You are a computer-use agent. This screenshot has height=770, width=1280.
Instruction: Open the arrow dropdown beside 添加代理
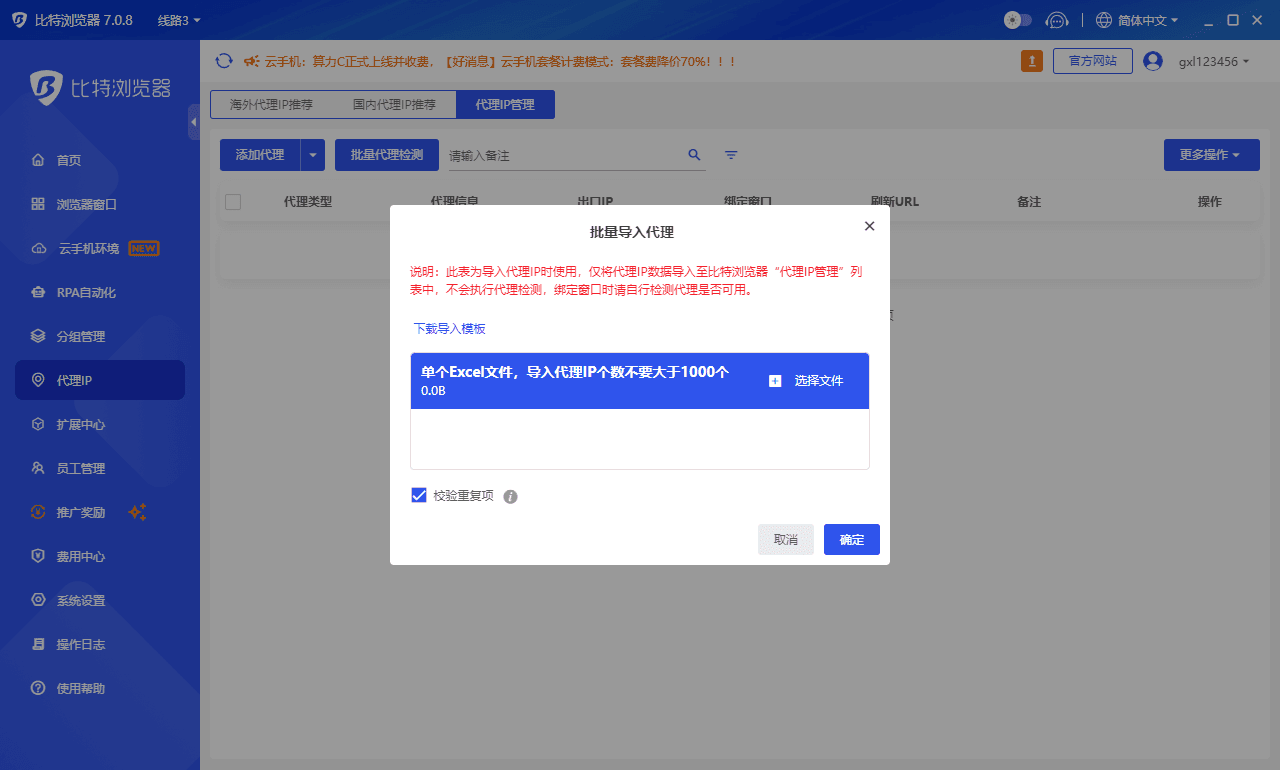(312, 155)
